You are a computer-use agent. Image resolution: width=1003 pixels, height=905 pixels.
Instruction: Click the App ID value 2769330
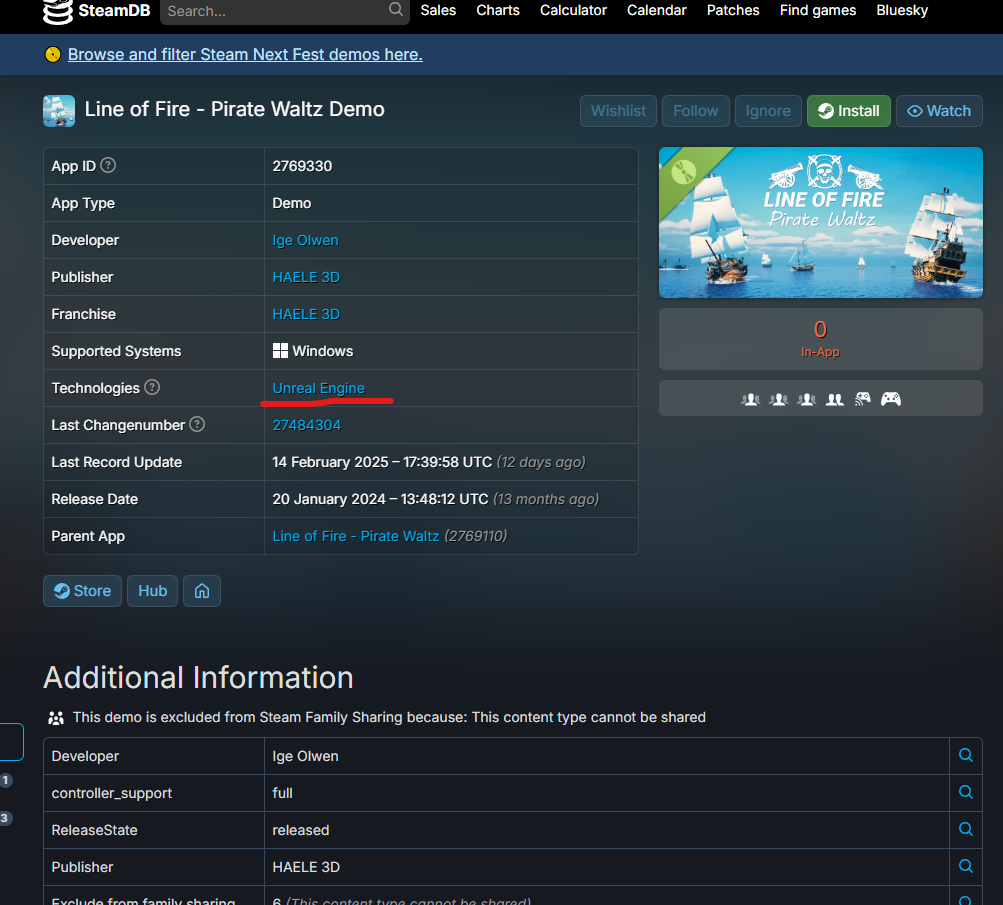302,166
